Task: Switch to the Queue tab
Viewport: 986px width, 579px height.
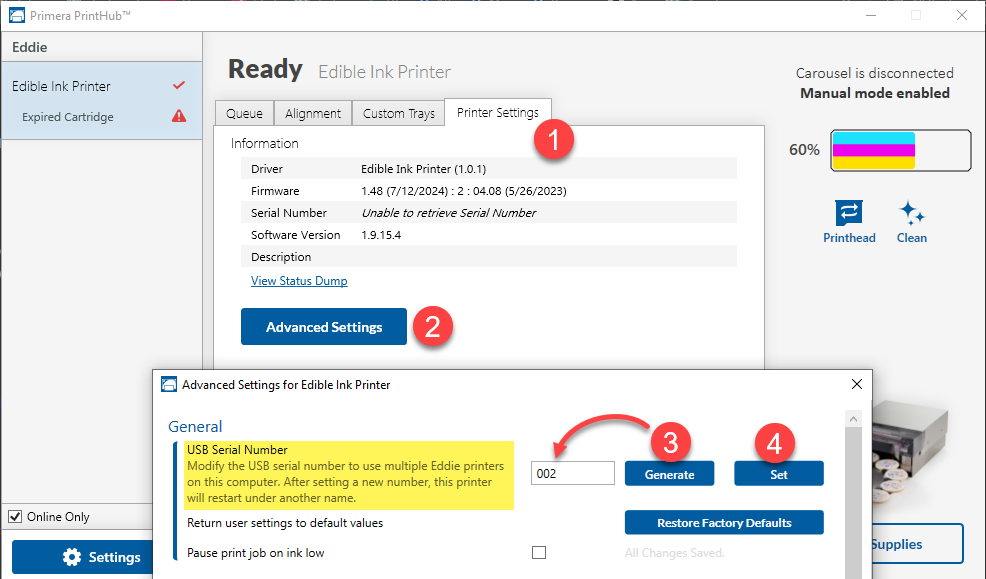Action: [x=244, y=113]
